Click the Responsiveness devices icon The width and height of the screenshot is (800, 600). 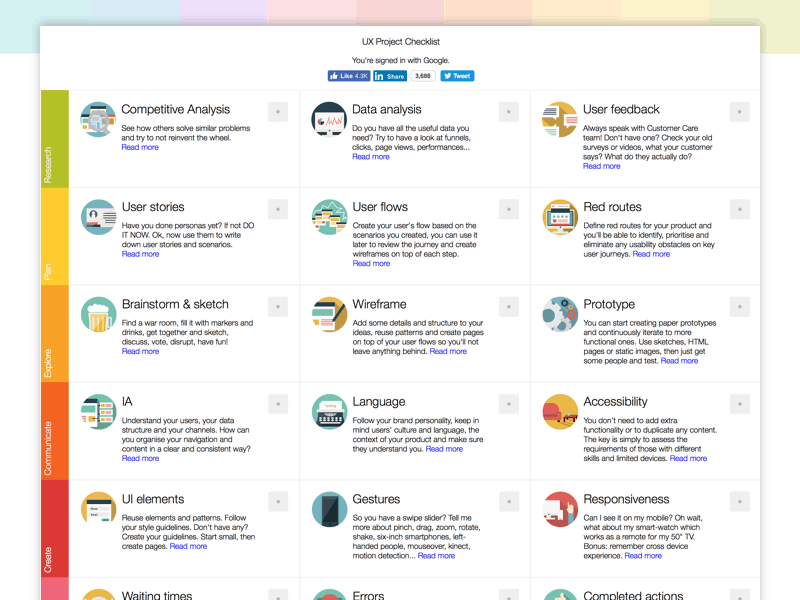(x=560, y=509)
